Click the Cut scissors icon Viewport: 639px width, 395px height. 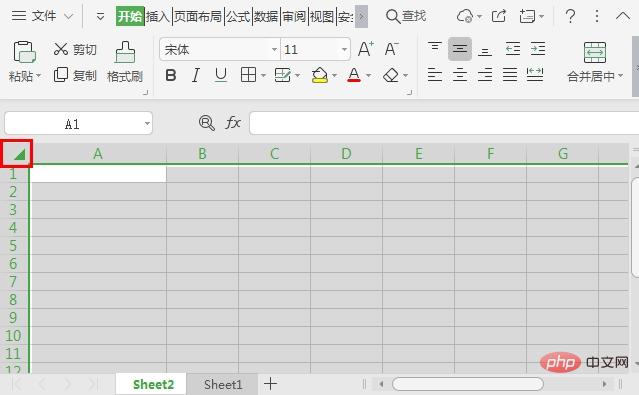[61, 49]
